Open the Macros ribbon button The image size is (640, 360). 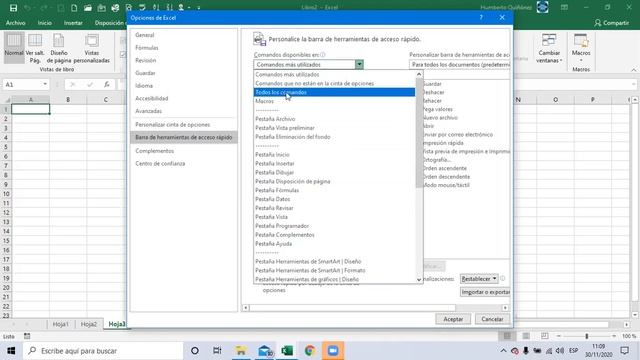(581, 48)
